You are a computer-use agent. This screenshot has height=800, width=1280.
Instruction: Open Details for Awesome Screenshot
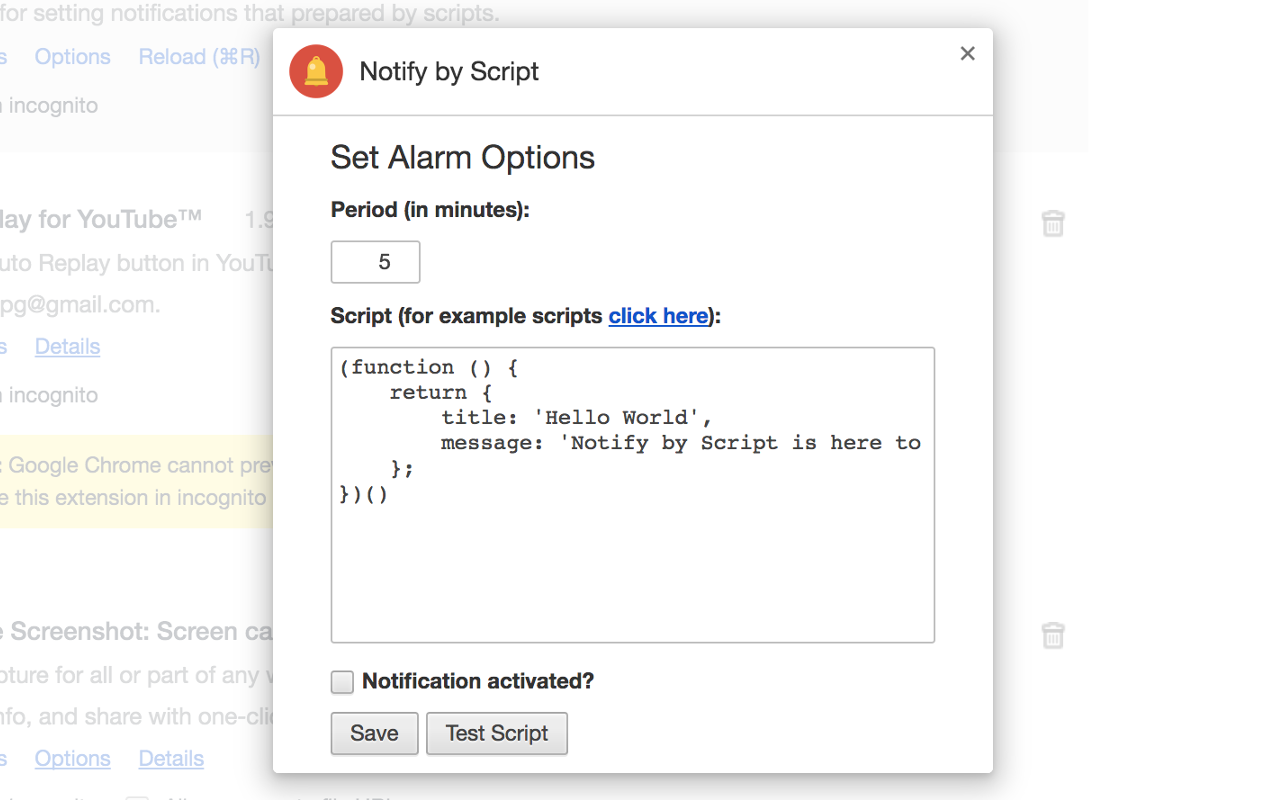[x=170, y=758]
